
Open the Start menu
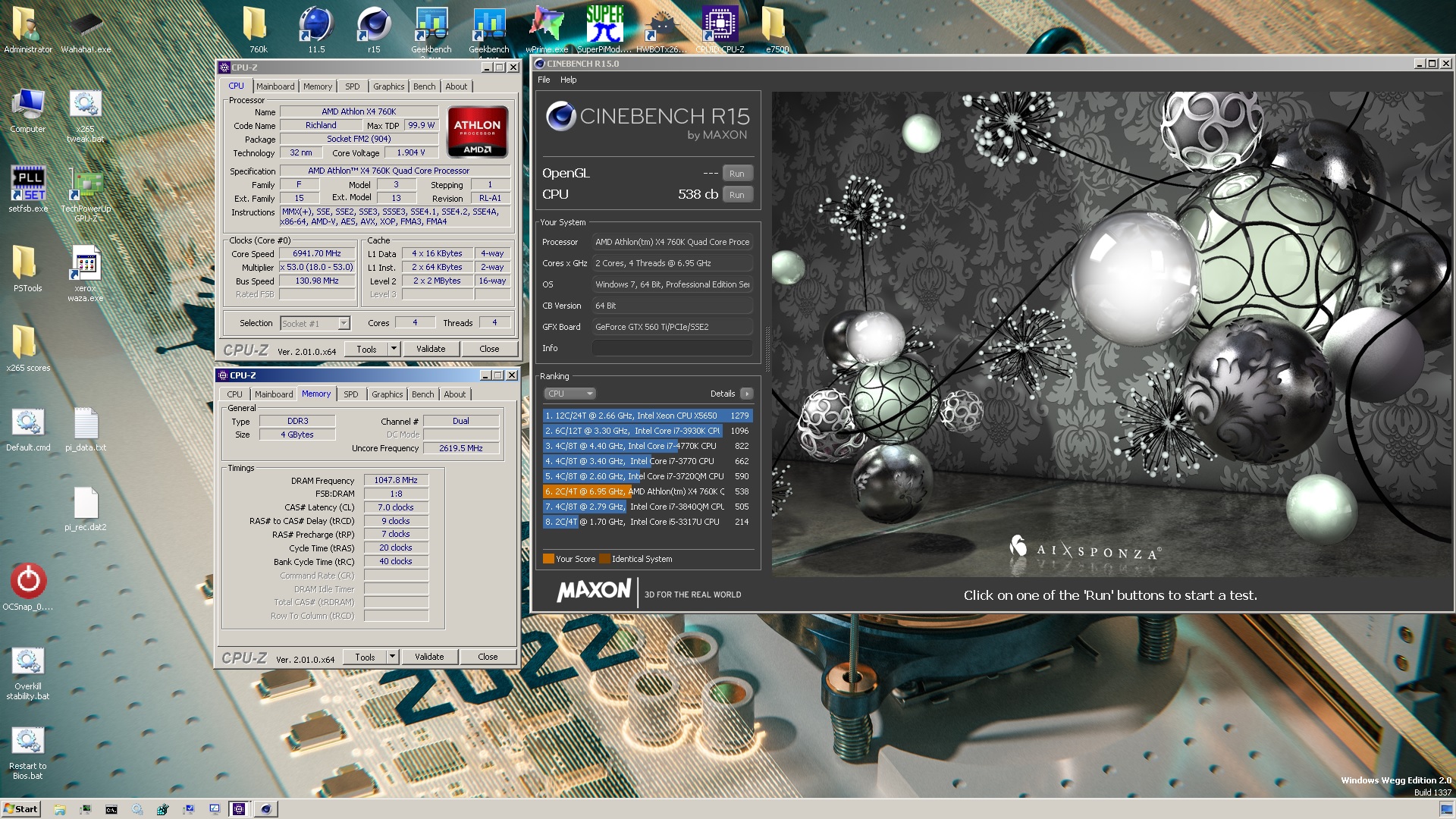click(x=20, y=809)
